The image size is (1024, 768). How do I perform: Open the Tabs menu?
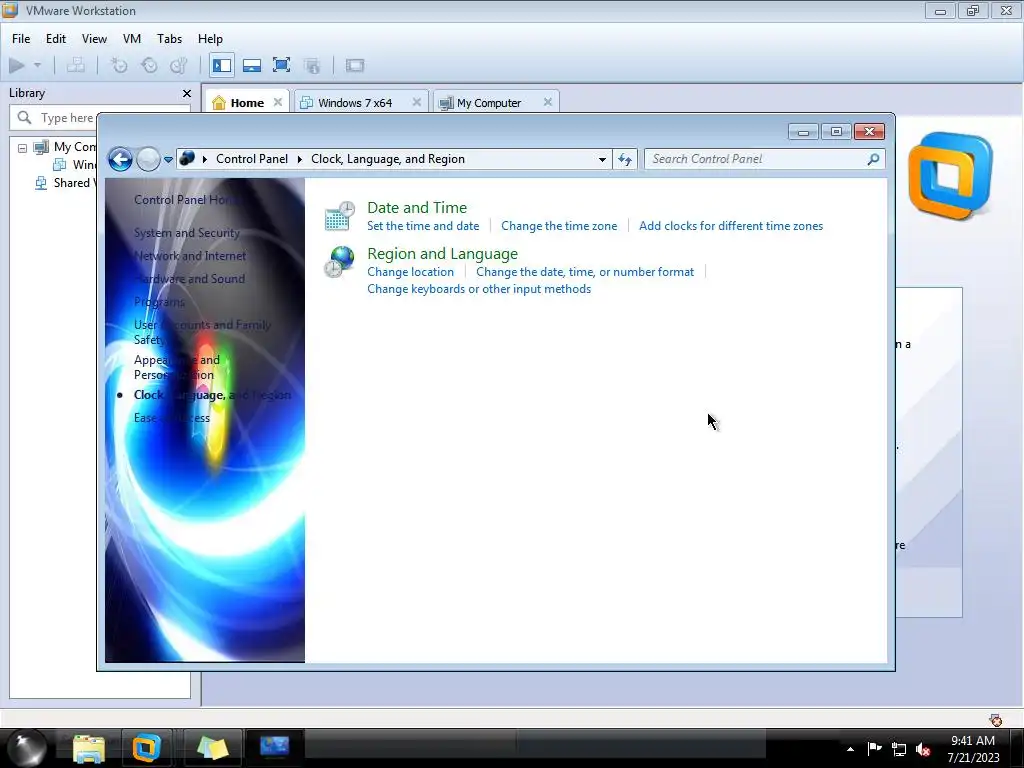click(x=169, y=39)
